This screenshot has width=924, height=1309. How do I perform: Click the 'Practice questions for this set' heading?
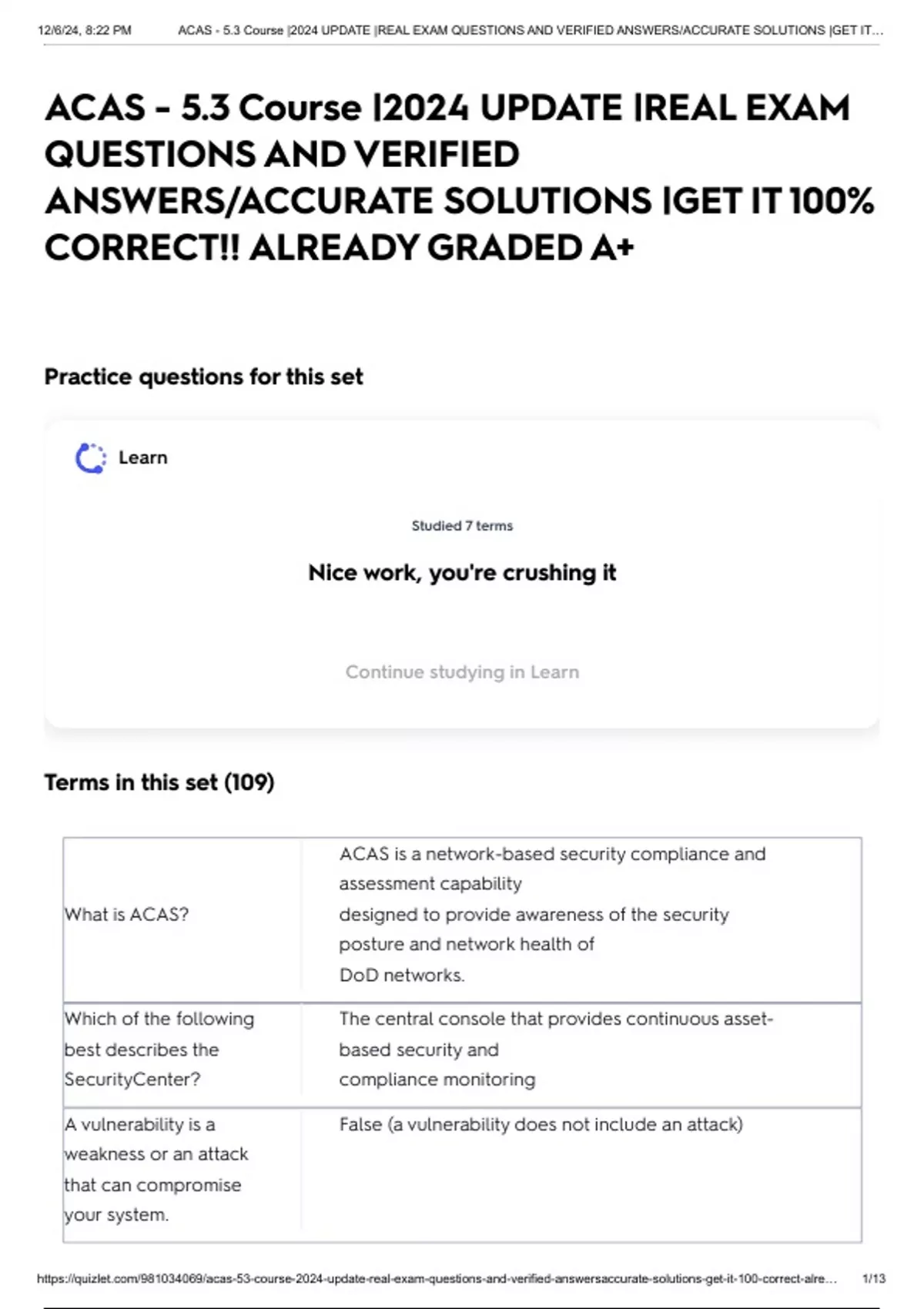[x=203, y=377]
